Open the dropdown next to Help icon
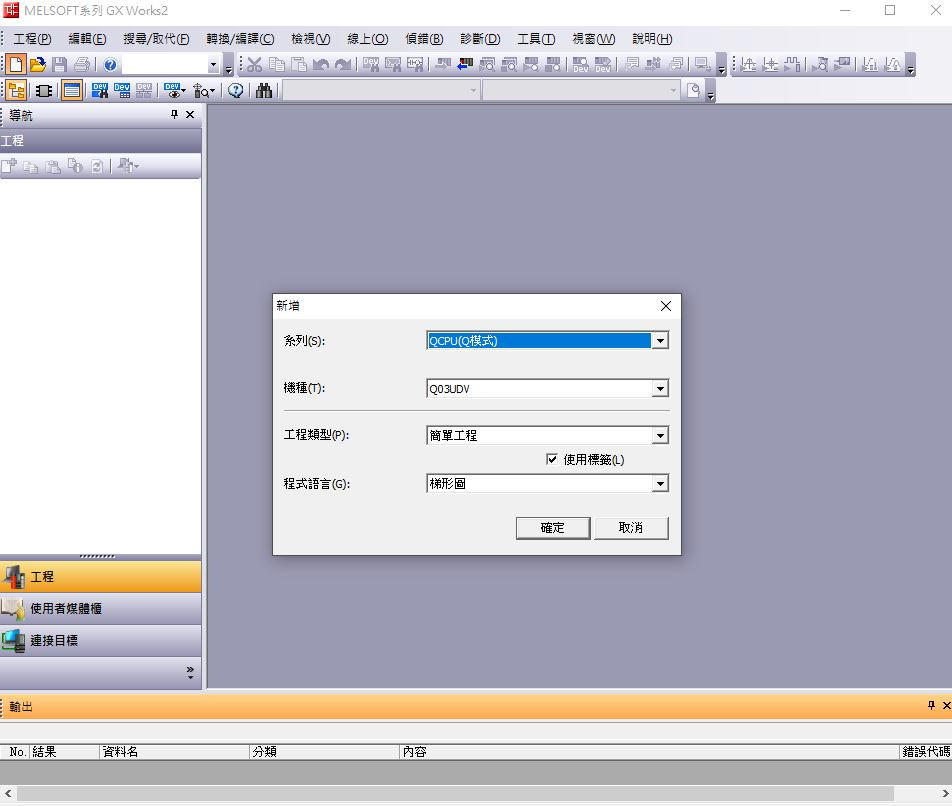The image size is (952, 806). click(x=213, y=64)
